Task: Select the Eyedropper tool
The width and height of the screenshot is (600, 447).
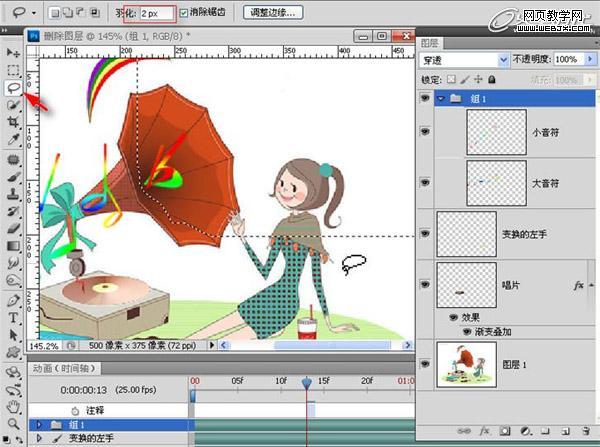Action: tap(13, 140)
